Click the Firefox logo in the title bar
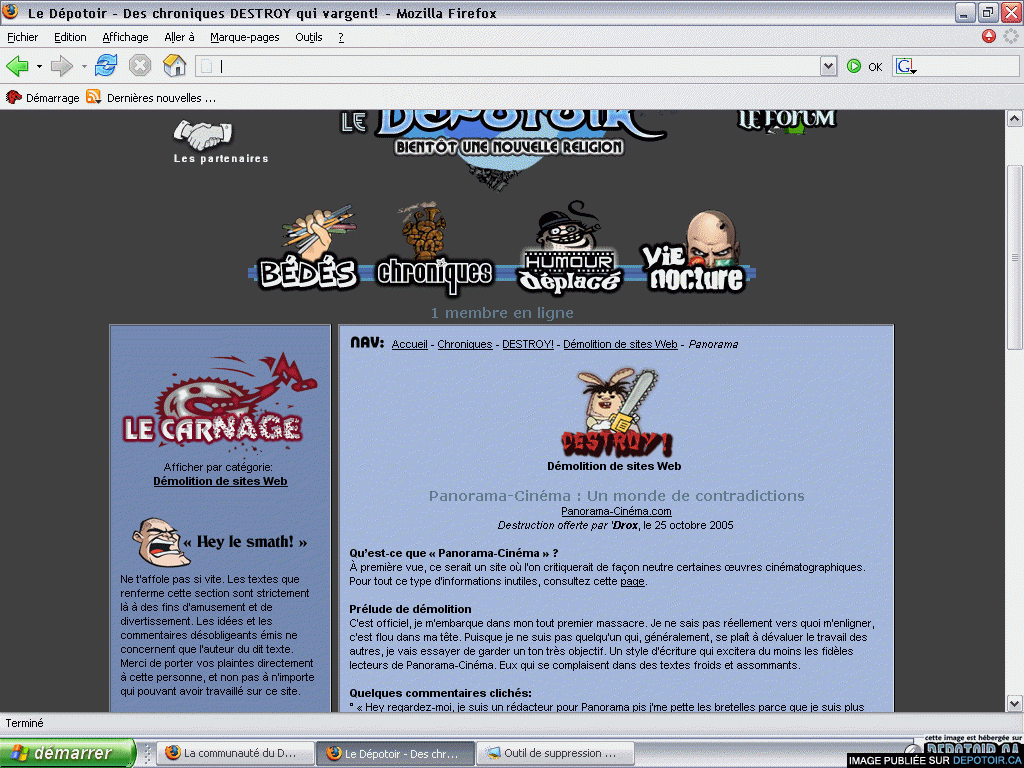The width and height of the screenshot is (1024, 768). 10,12
